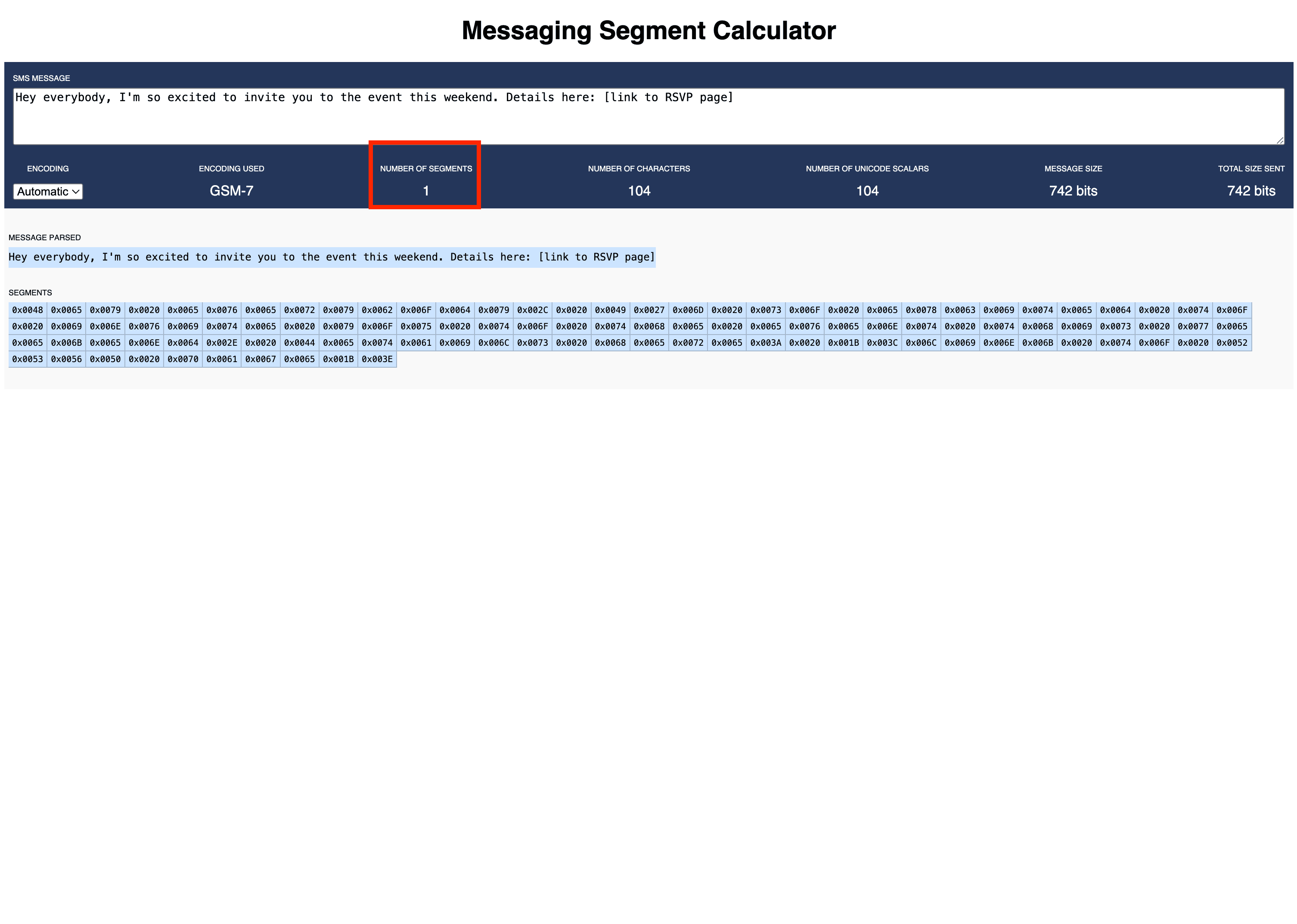Click the Number of Unicode Scalars value
The image size is (1297, 924).
867,191
